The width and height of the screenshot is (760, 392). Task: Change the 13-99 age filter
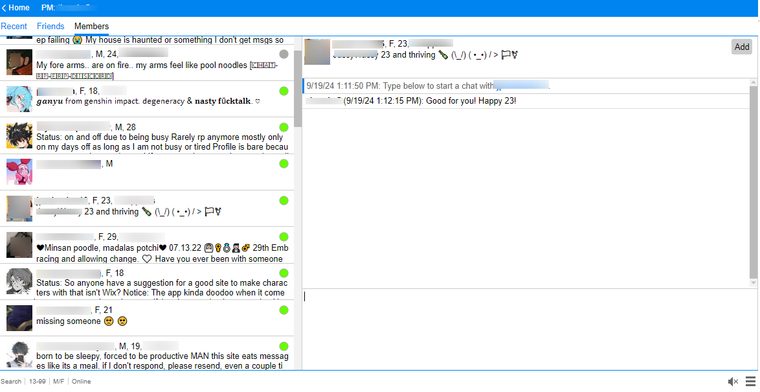37,382
